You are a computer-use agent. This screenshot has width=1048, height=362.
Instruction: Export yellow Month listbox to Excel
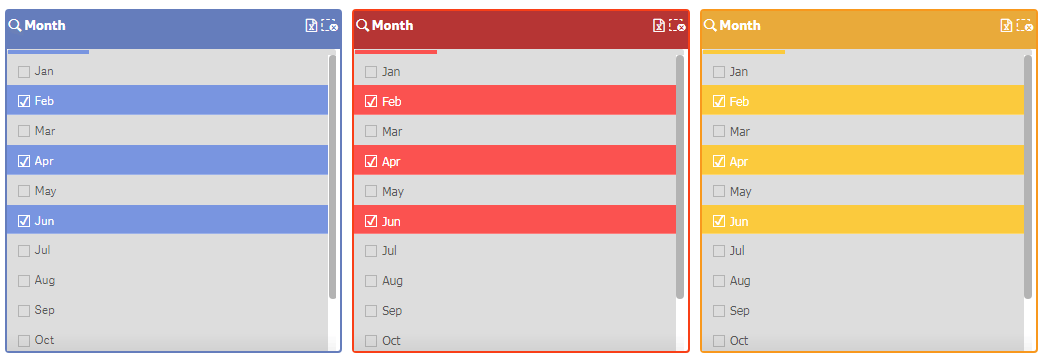pos(1007,25)
